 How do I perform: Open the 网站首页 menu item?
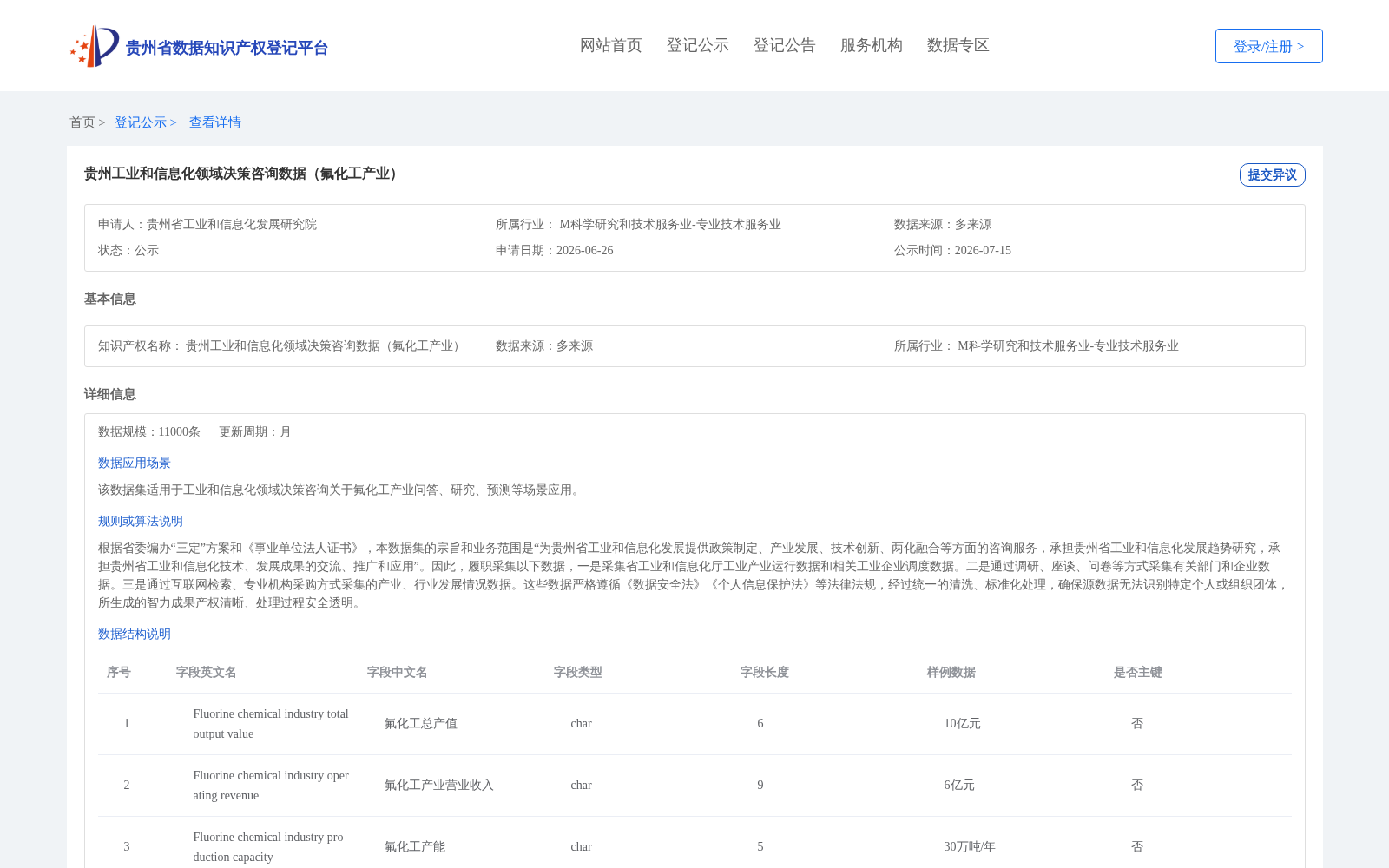pyautogui.click(x=611, y=45)
